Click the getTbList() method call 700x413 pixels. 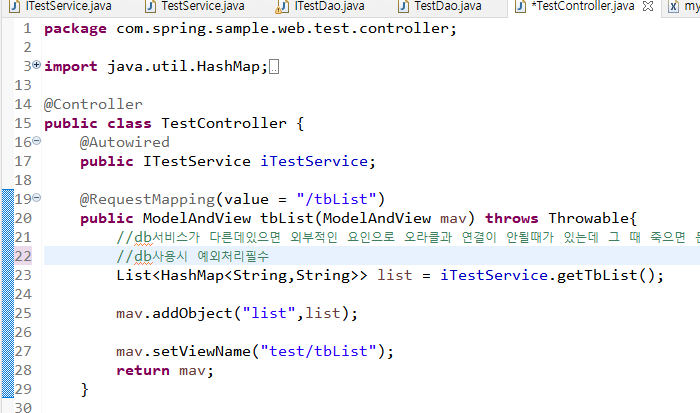(x=605, y=275)
